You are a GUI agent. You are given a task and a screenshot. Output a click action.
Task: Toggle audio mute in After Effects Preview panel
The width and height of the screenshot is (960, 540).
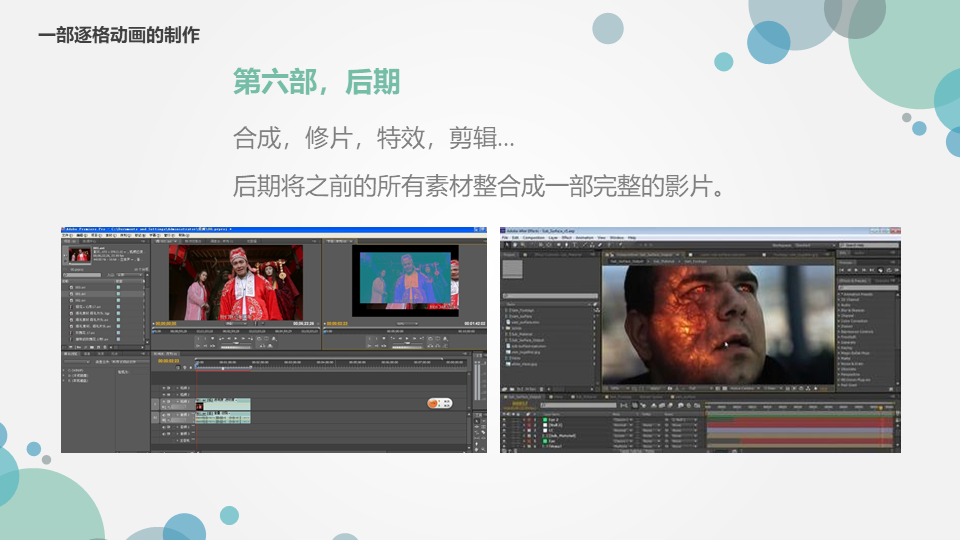click(x=880, y=270)
